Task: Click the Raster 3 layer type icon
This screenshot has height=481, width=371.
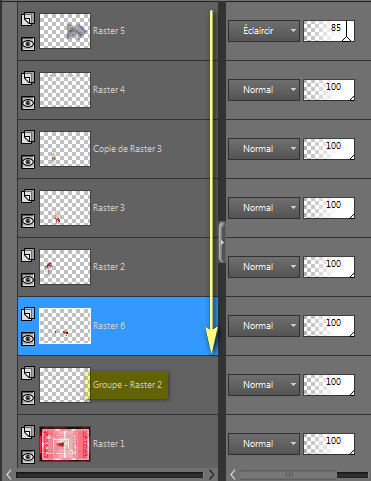Action: (28, 196)
